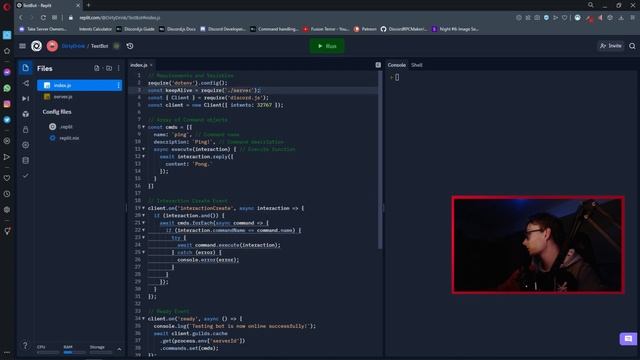Click the Storage usage bar
Image resolution: width=640 pixels, height=360 pixels.
pyautogui.click(x=100, y=352)
